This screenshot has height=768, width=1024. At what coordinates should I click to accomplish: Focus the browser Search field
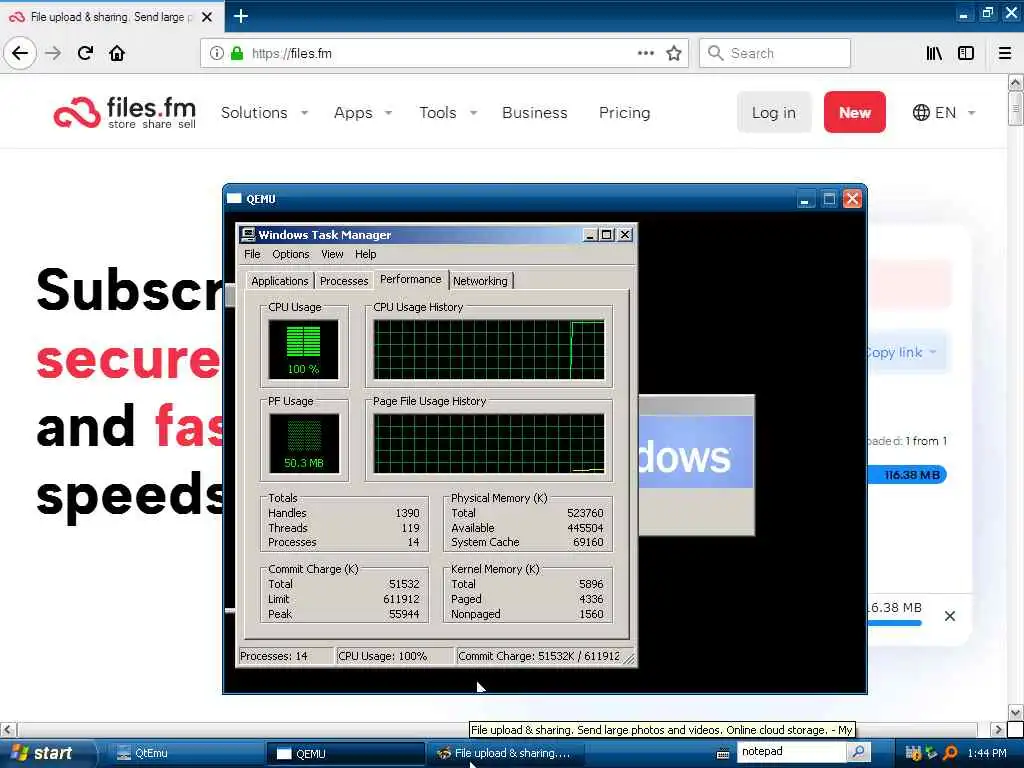775,53
